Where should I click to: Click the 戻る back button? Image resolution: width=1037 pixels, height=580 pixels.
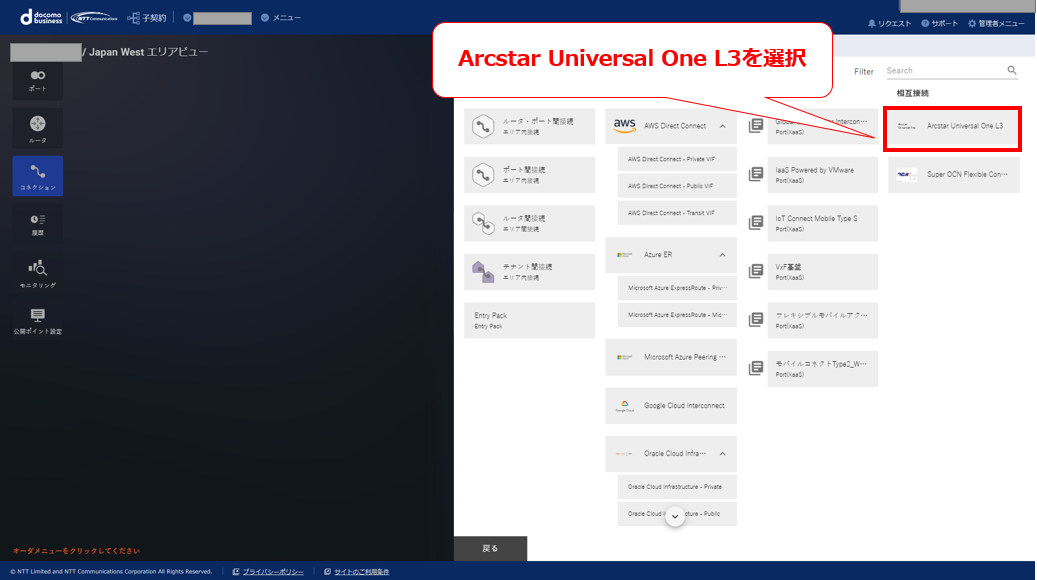tap(490, 548)
